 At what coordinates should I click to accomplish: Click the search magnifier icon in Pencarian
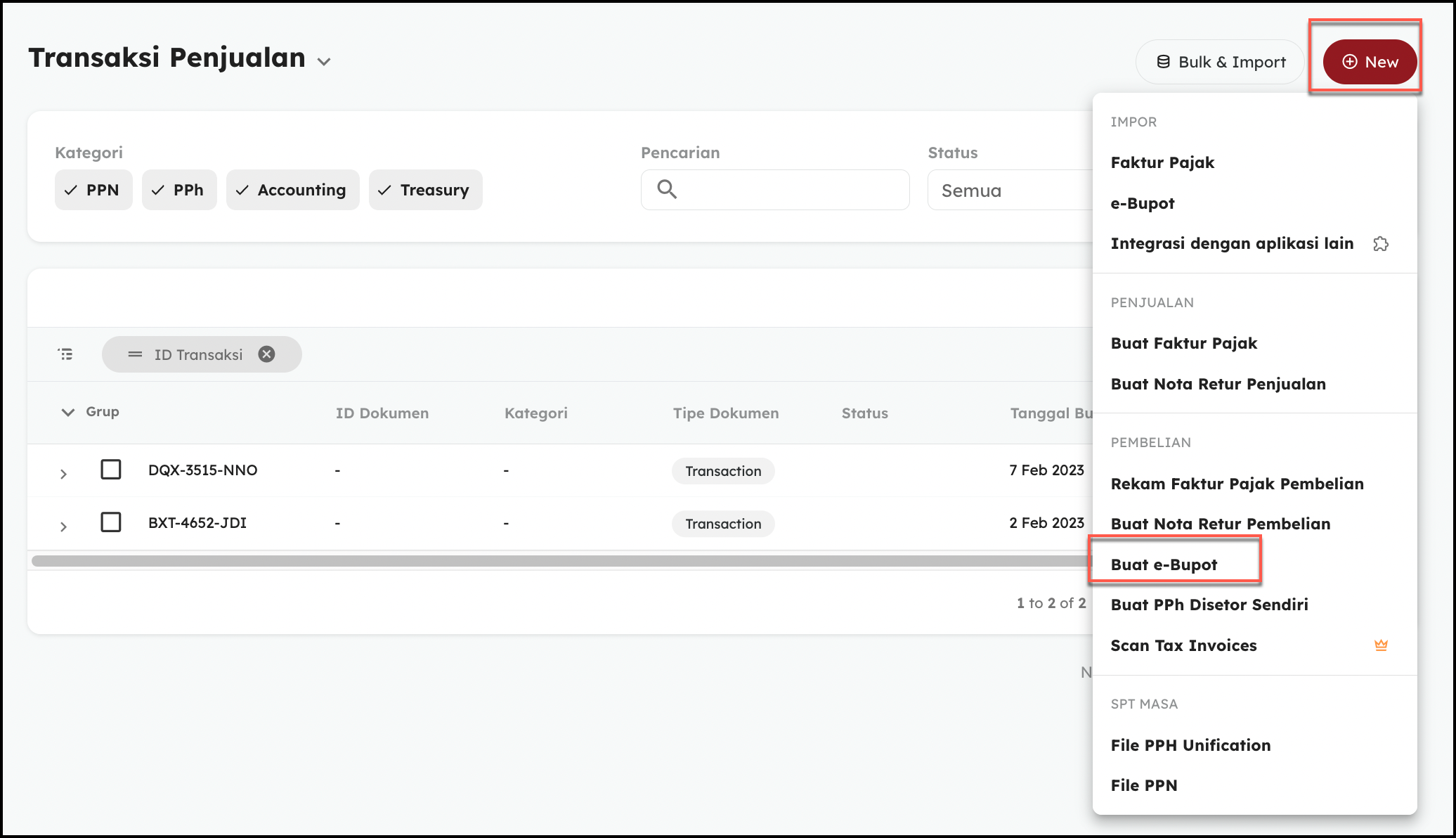click(x=666, y=189)
